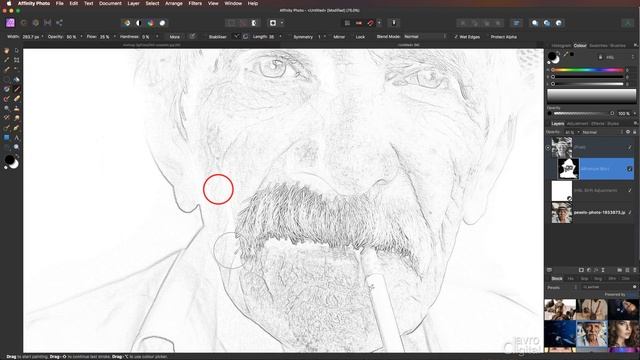Select the View (hand) tool
Viewport: 640px width, 360px height.
(x=7, y=51)
